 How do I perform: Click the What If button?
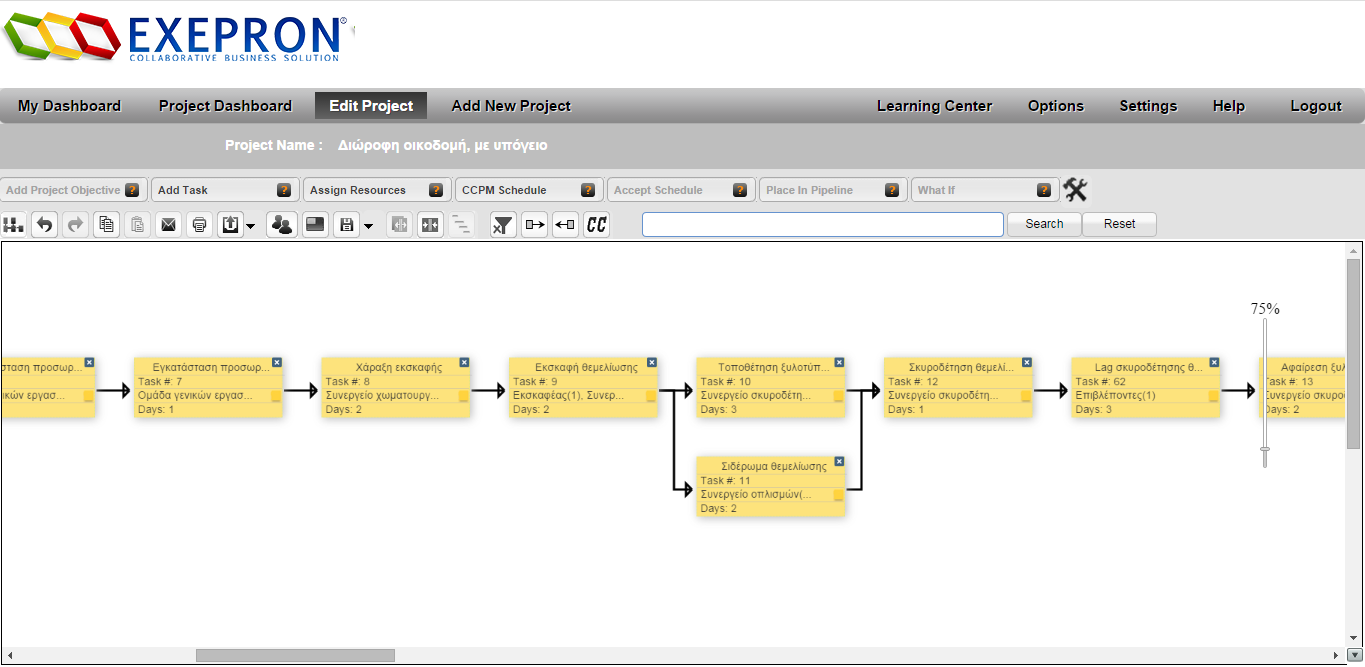tap(986, 190)
